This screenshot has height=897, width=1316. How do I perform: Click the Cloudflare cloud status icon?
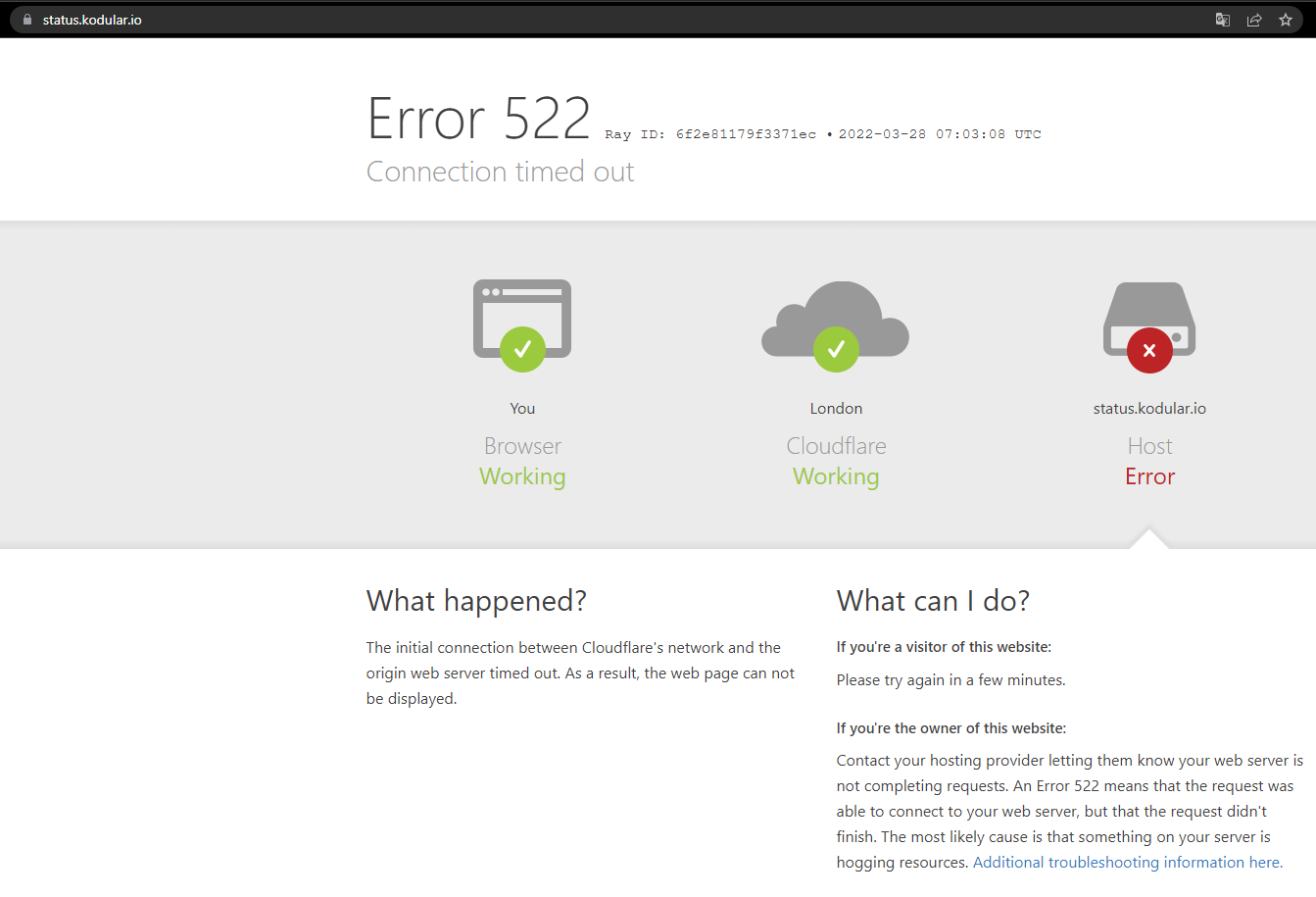(836, 326)
